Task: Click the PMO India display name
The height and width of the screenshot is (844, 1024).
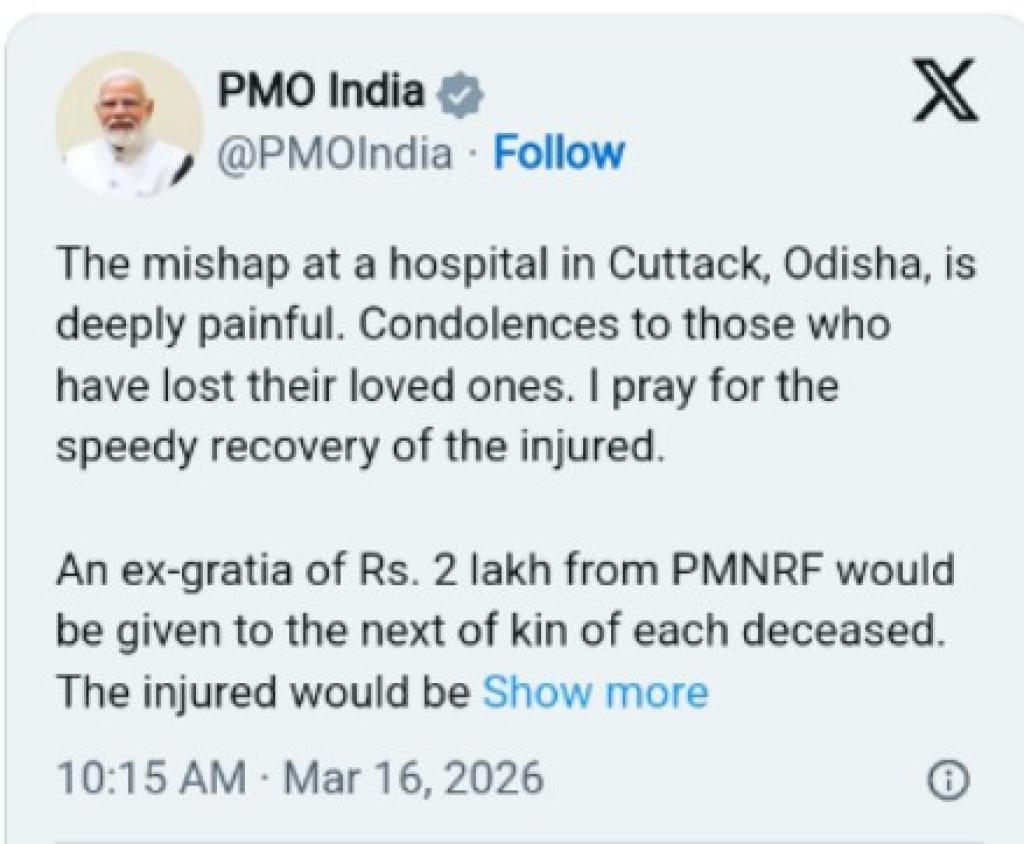Action: 319,90
